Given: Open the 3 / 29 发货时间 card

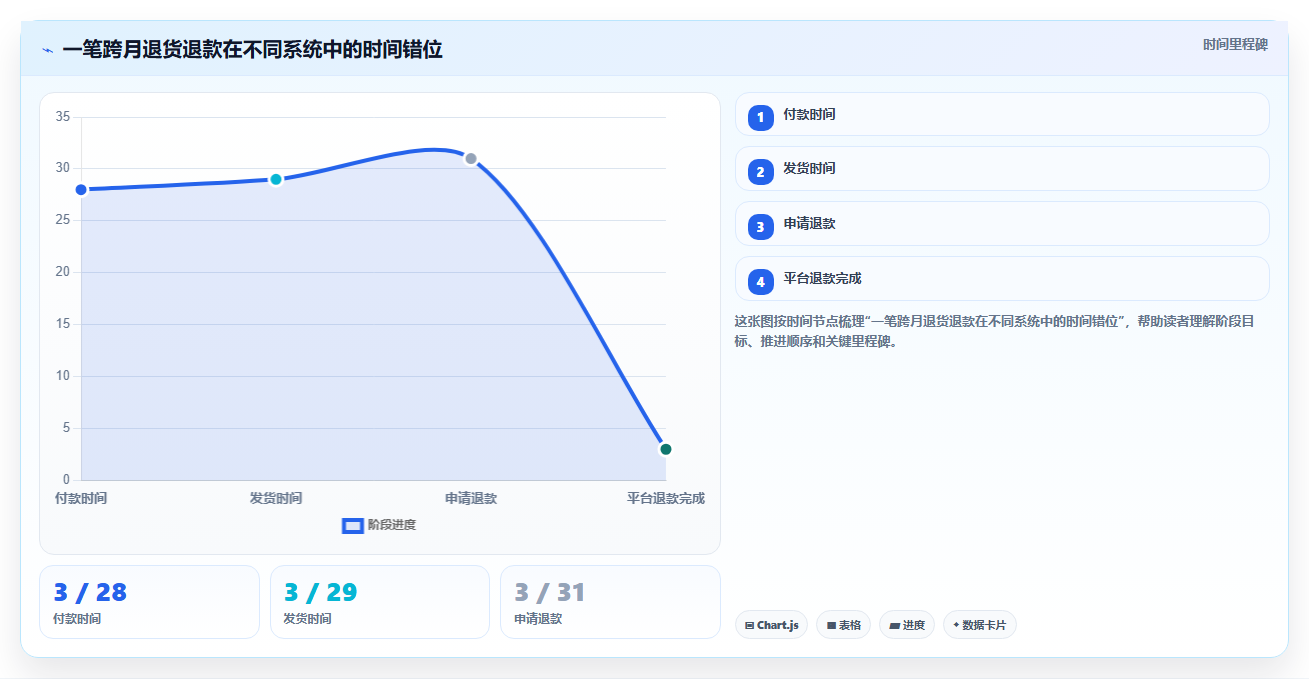Looking at the screenshot, I should point(380,602).
